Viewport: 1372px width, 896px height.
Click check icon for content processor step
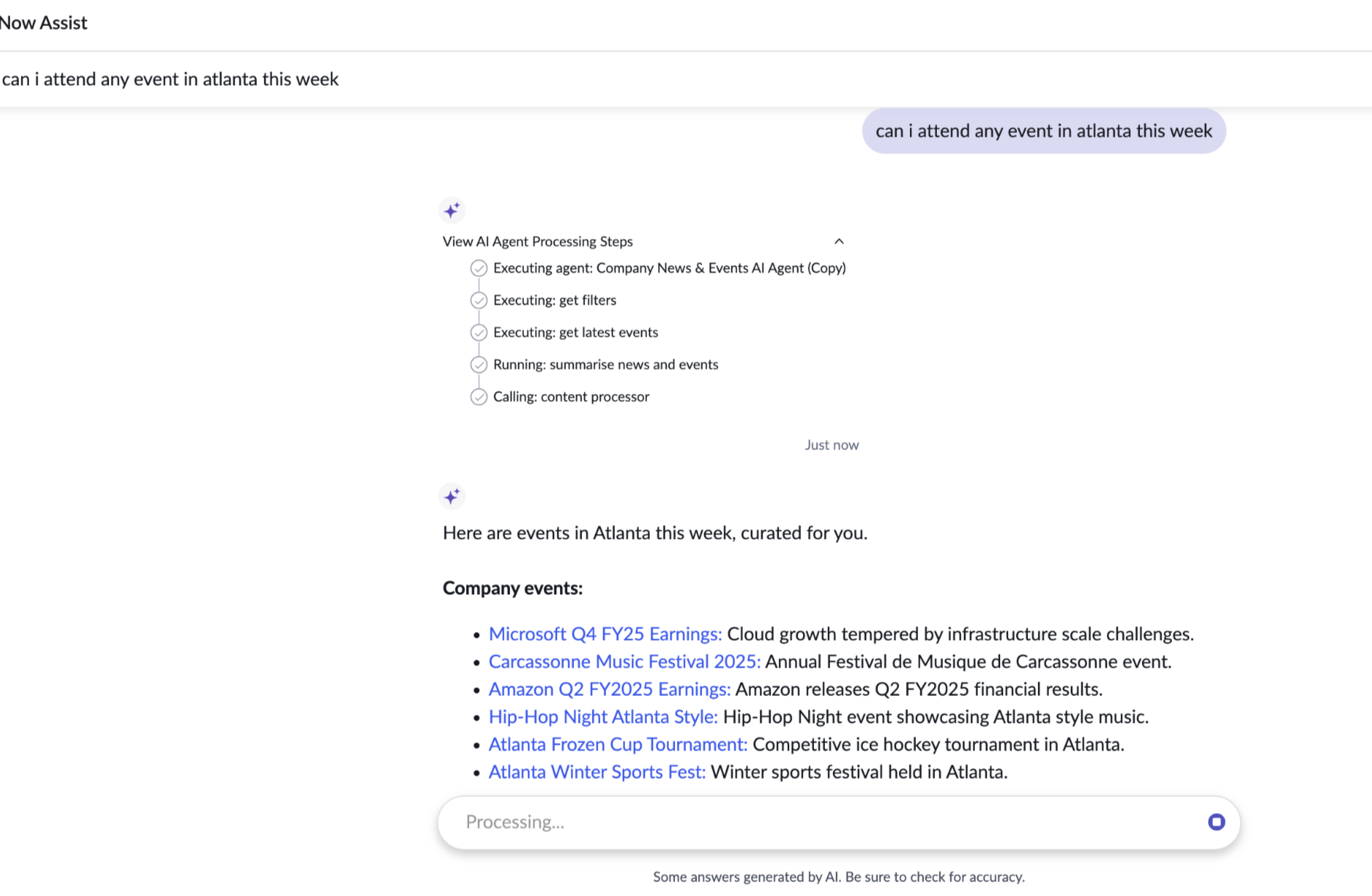click(x=479, y=397)
